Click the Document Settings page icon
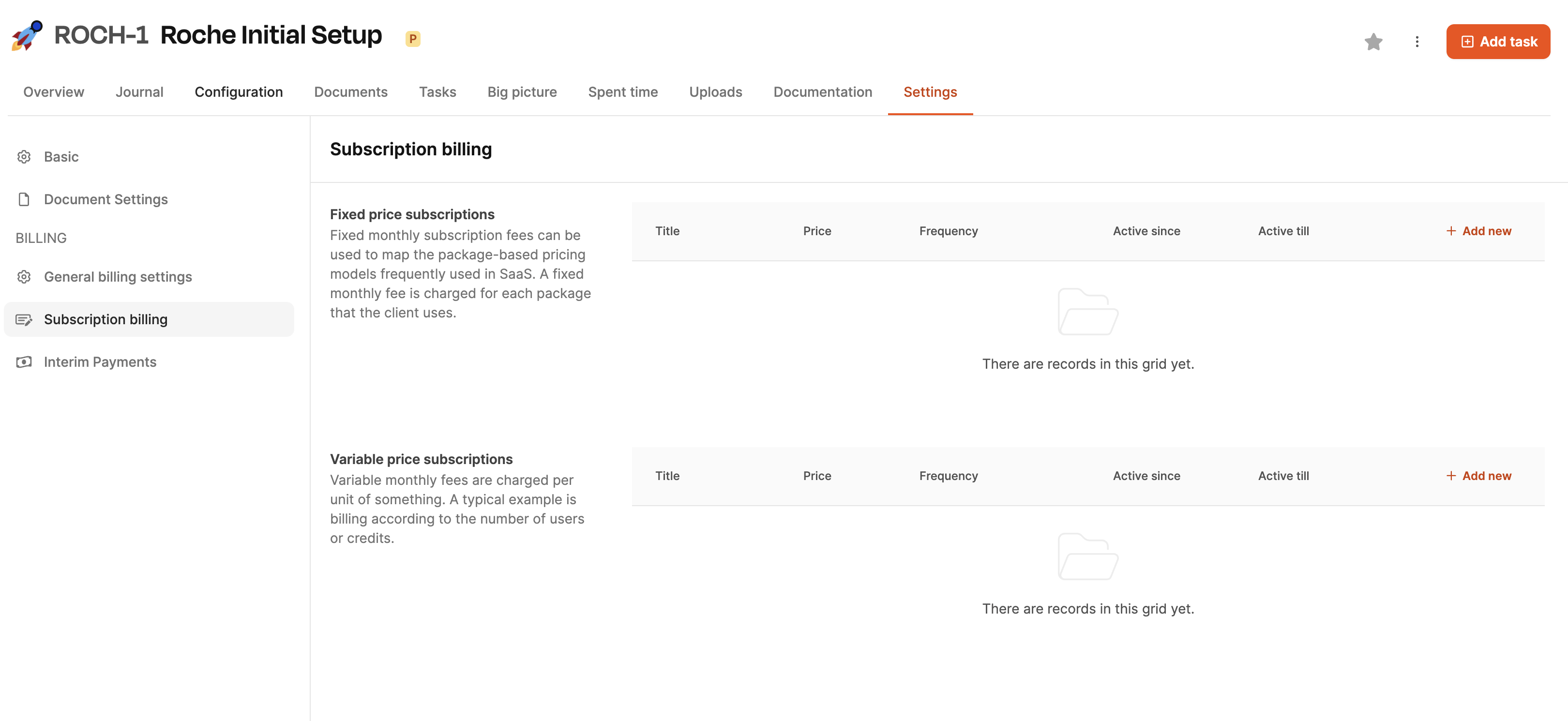The width and height of the screenshot is (1568, 721). [x=24, y=199]
